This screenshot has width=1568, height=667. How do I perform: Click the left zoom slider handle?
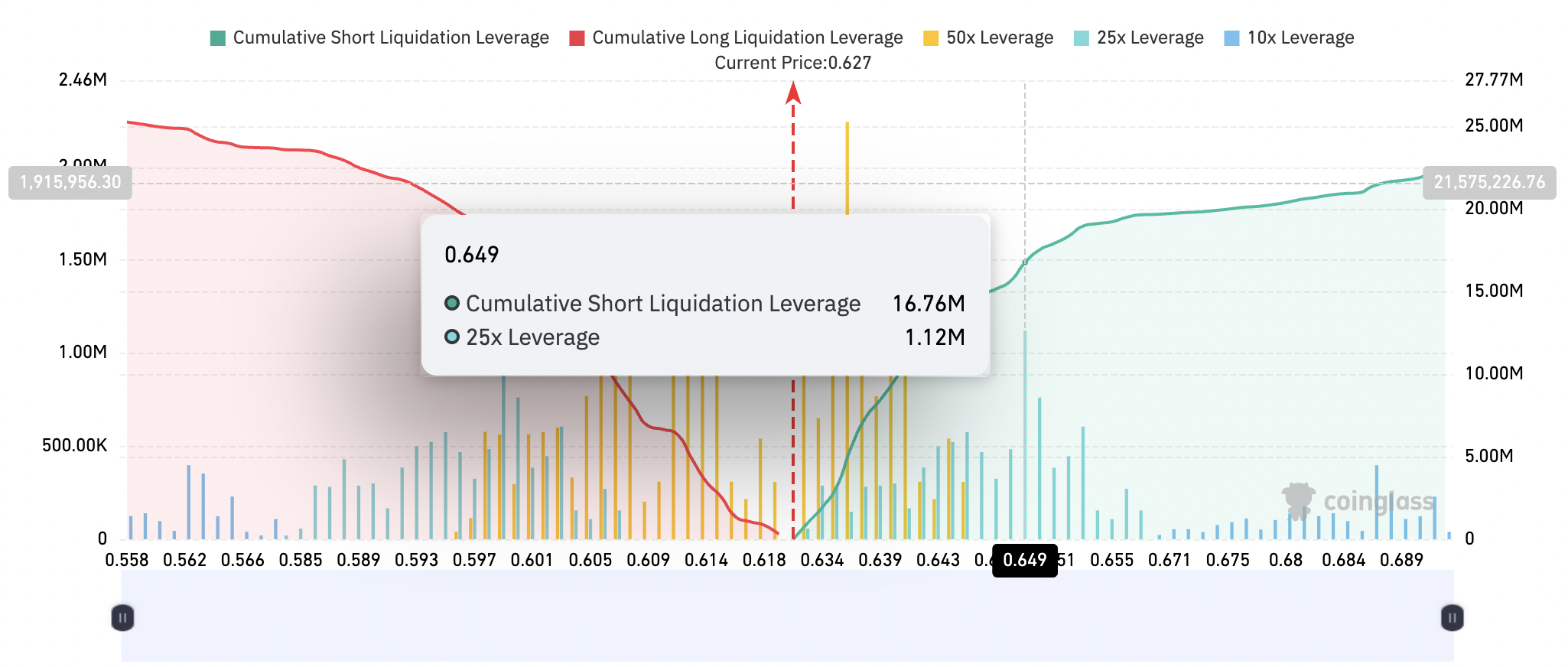(122, 617)
